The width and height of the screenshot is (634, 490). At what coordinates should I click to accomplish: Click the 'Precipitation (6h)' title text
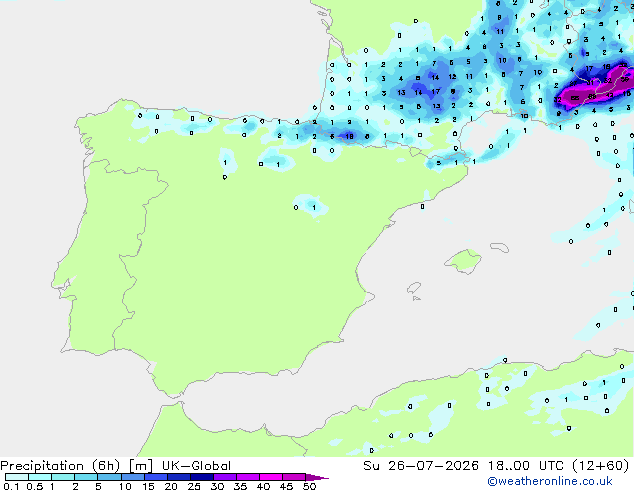[60, 466]
